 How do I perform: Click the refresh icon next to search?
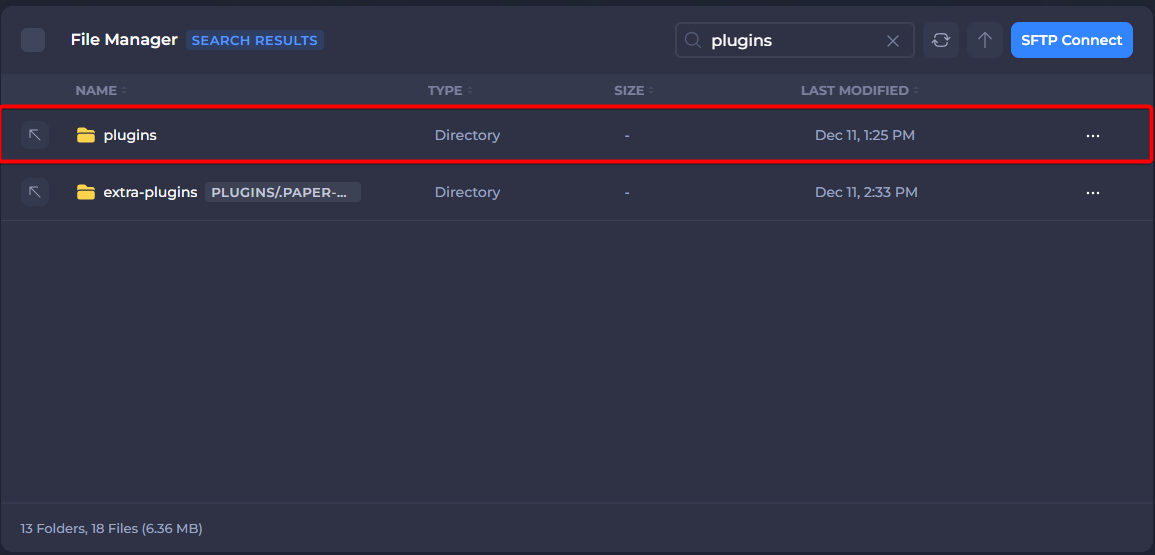point(940,40)
